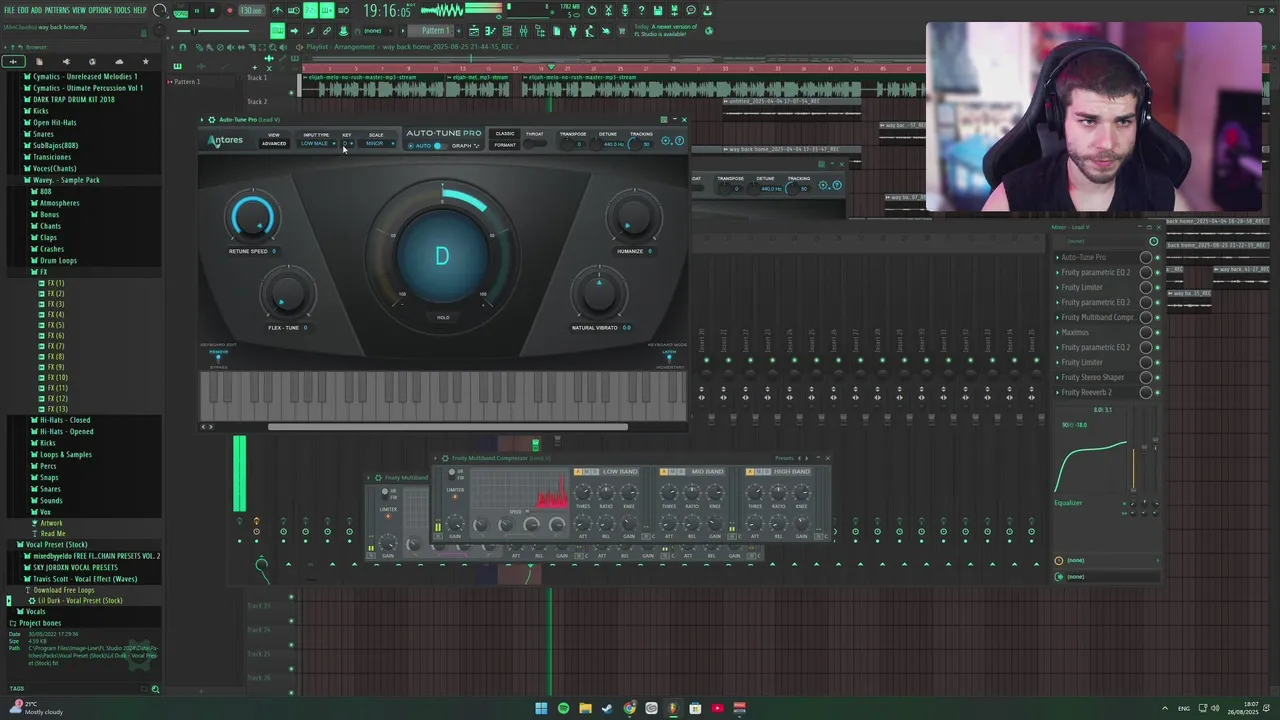Click the Antares logo in Auto-Tune Pro

225,140
